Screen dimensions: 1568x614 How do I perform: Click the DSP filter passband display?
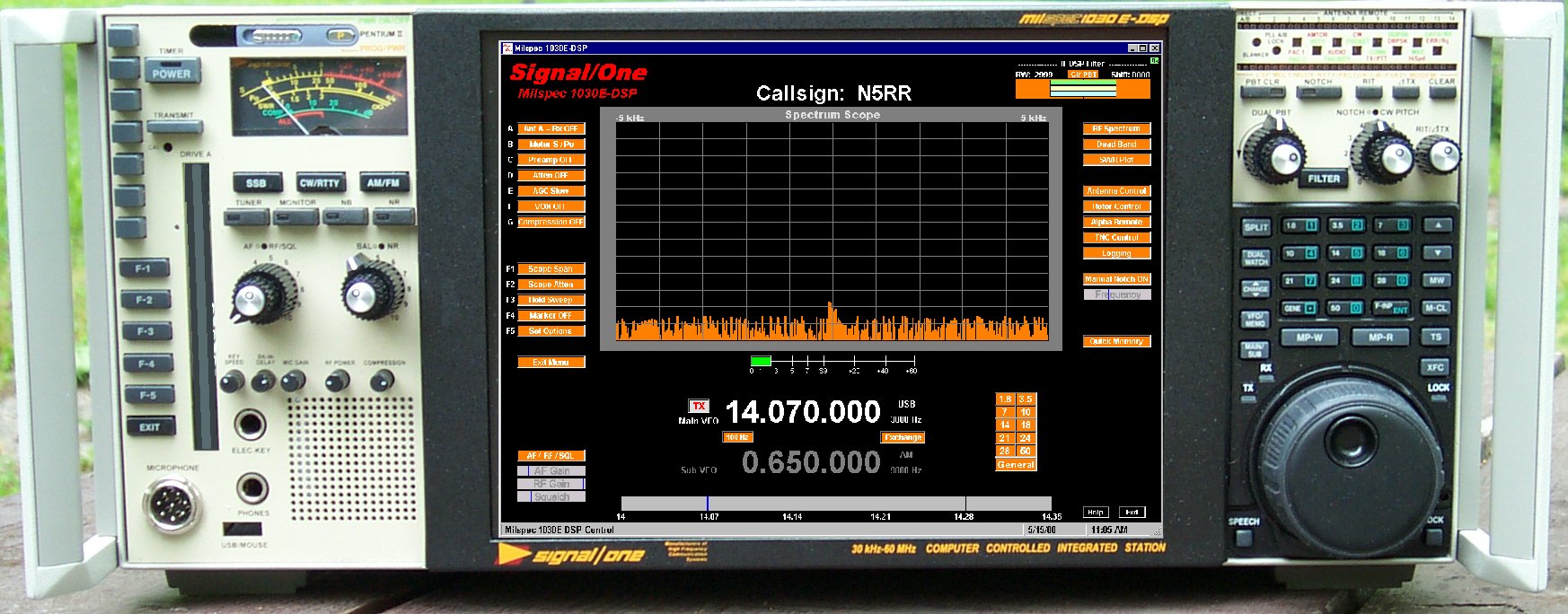(1083, 89)
